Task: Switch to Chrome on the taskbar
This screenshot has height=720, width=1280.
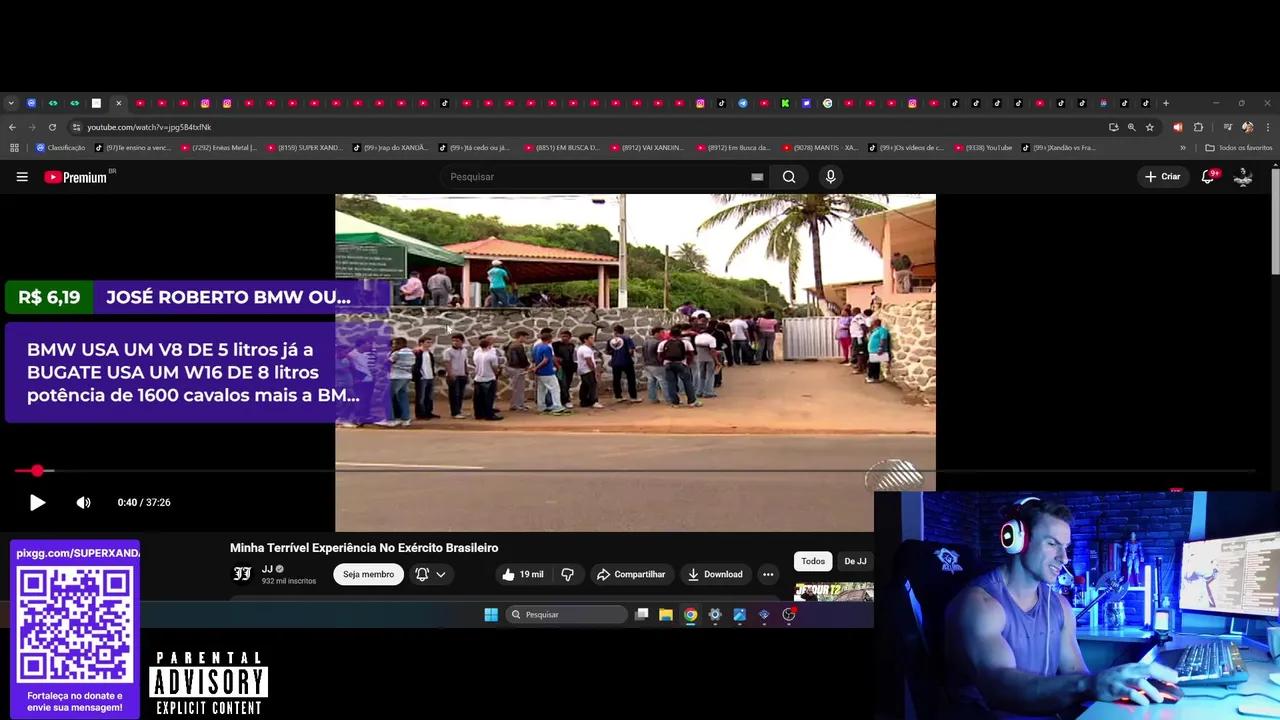Action: (x=690, y=615)
